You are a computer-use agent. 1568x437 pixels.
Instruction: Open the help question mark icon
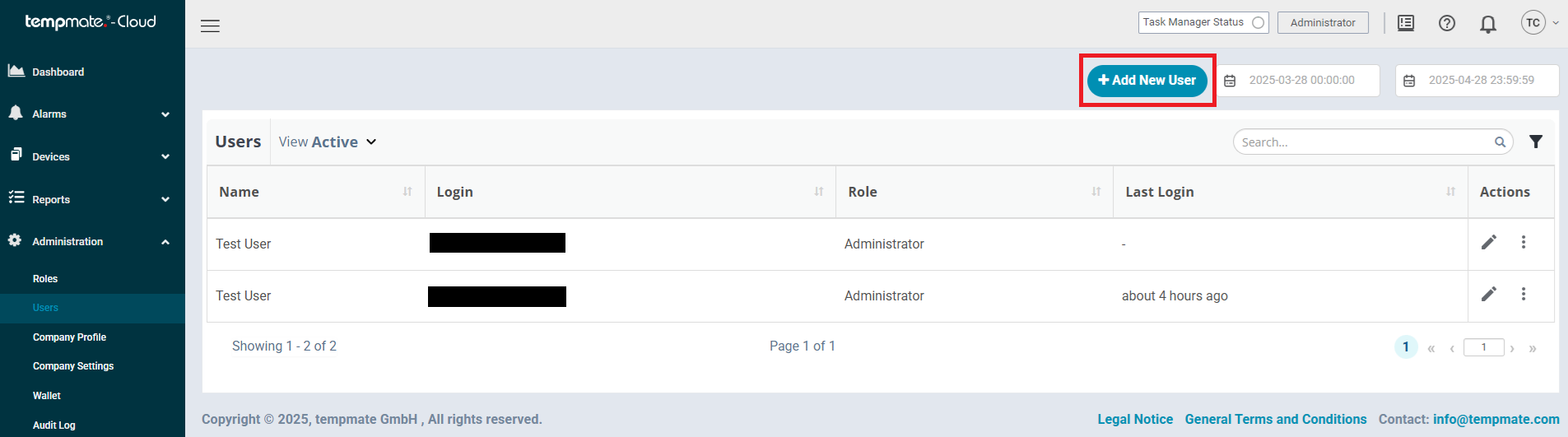pyautogui.click(x=1446, y=23)
